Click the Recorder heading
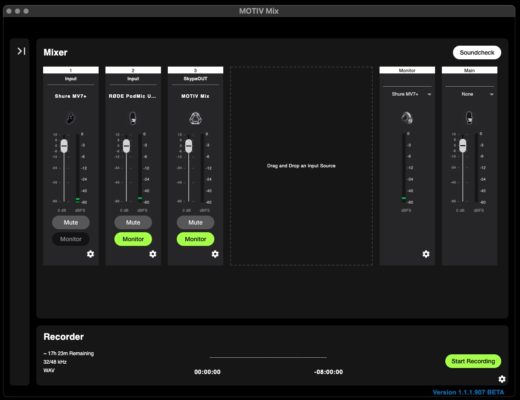 tap(64, 337)
